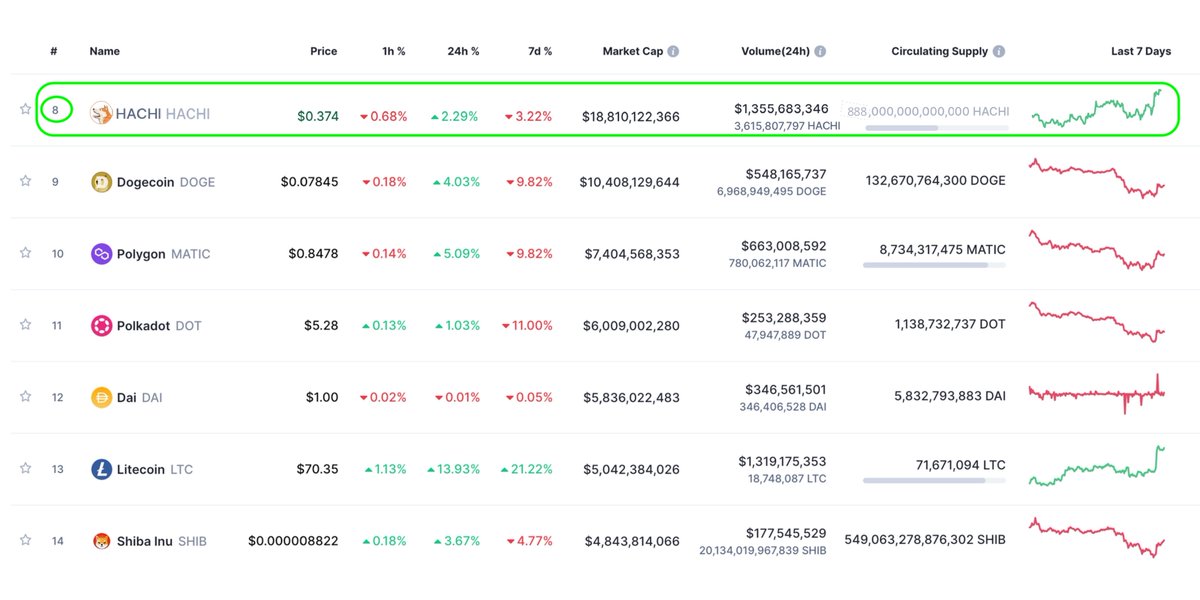
Task: Click the Shiba Inu logo icon
Action: pyautogui.click(x=101, y=541)
